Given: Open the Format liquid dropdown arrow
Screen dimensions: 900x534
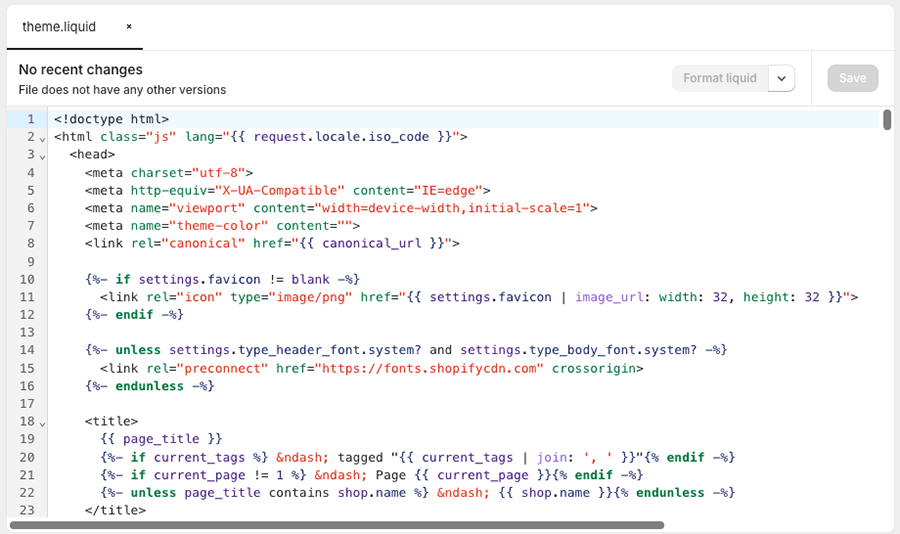Looking at the screenshot, I should pyautogui.click(x=781, y=78).
